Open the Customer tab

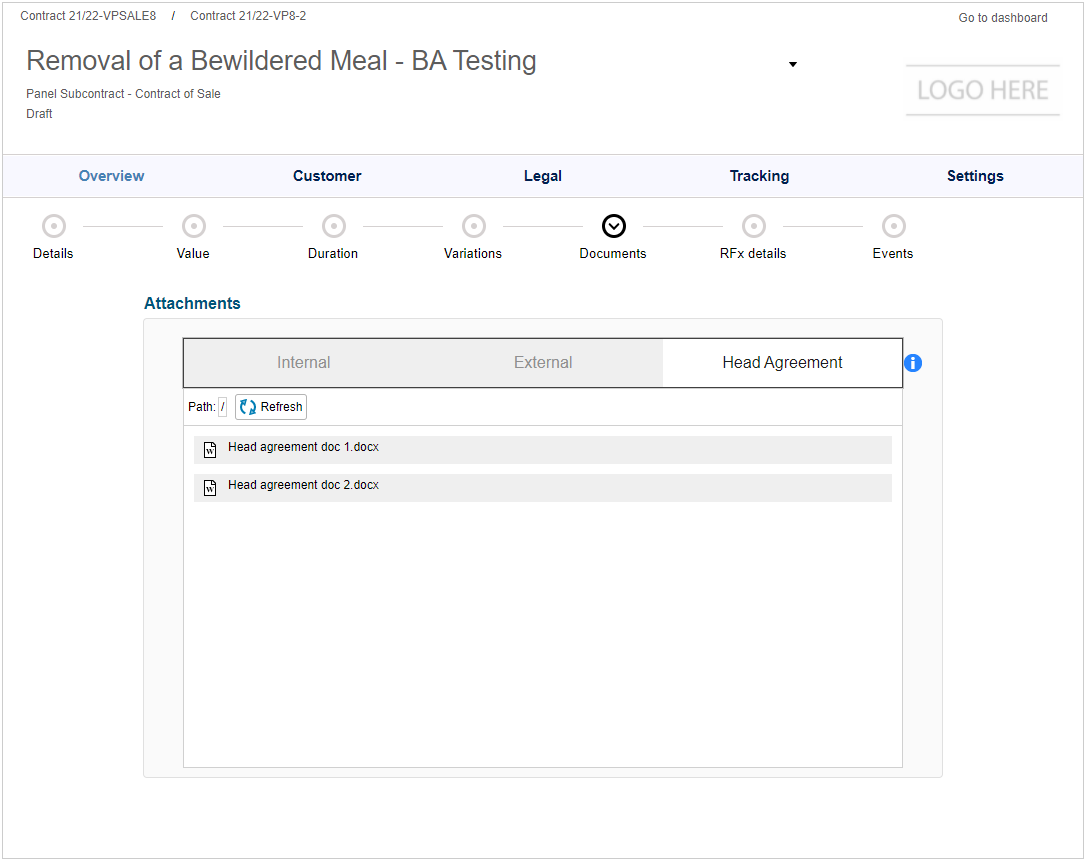pos(327,176)
